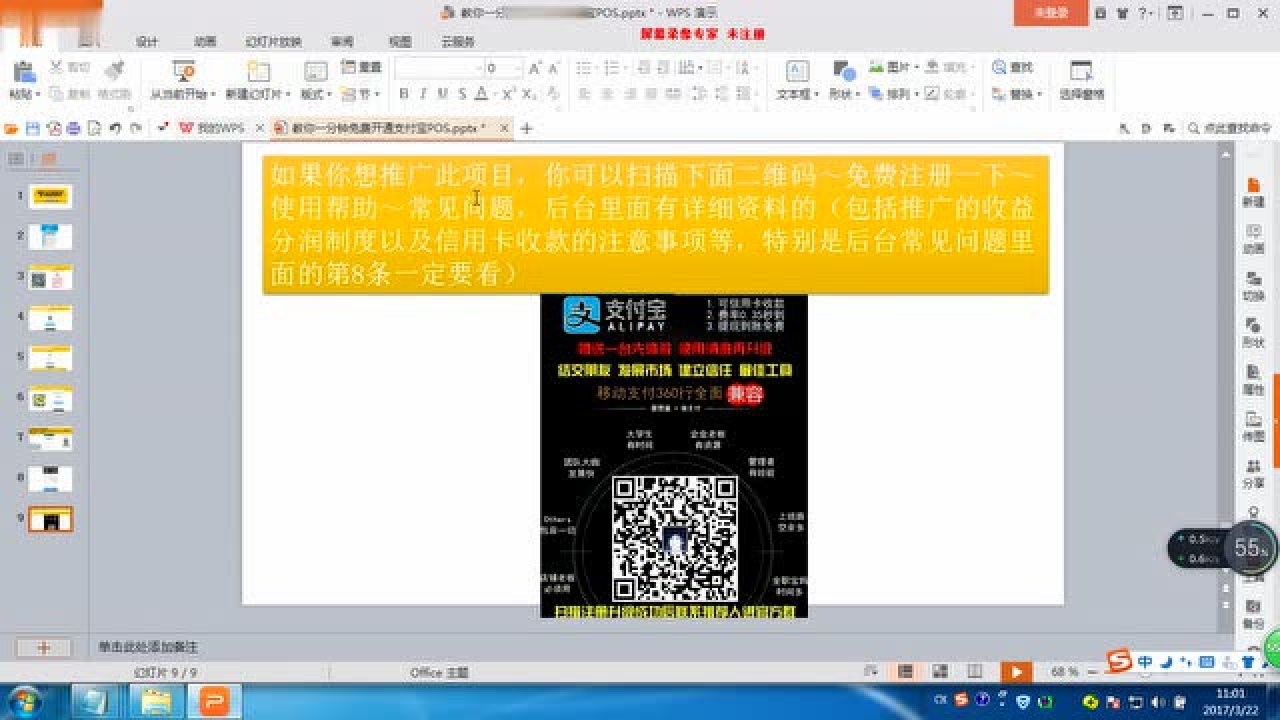Viewport: 1280px width, 720px height.
Task: Add a new document tab with plus
Action: [527, 128]
